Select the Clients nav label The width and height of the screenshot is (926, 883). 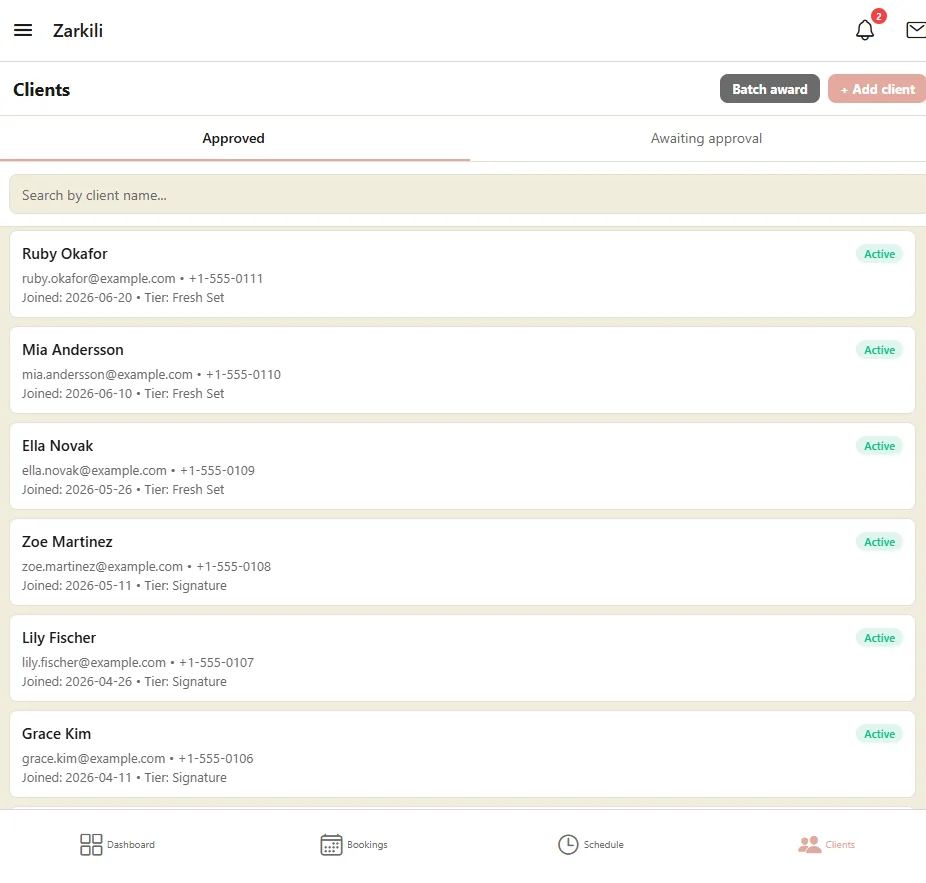pos(840,845)
